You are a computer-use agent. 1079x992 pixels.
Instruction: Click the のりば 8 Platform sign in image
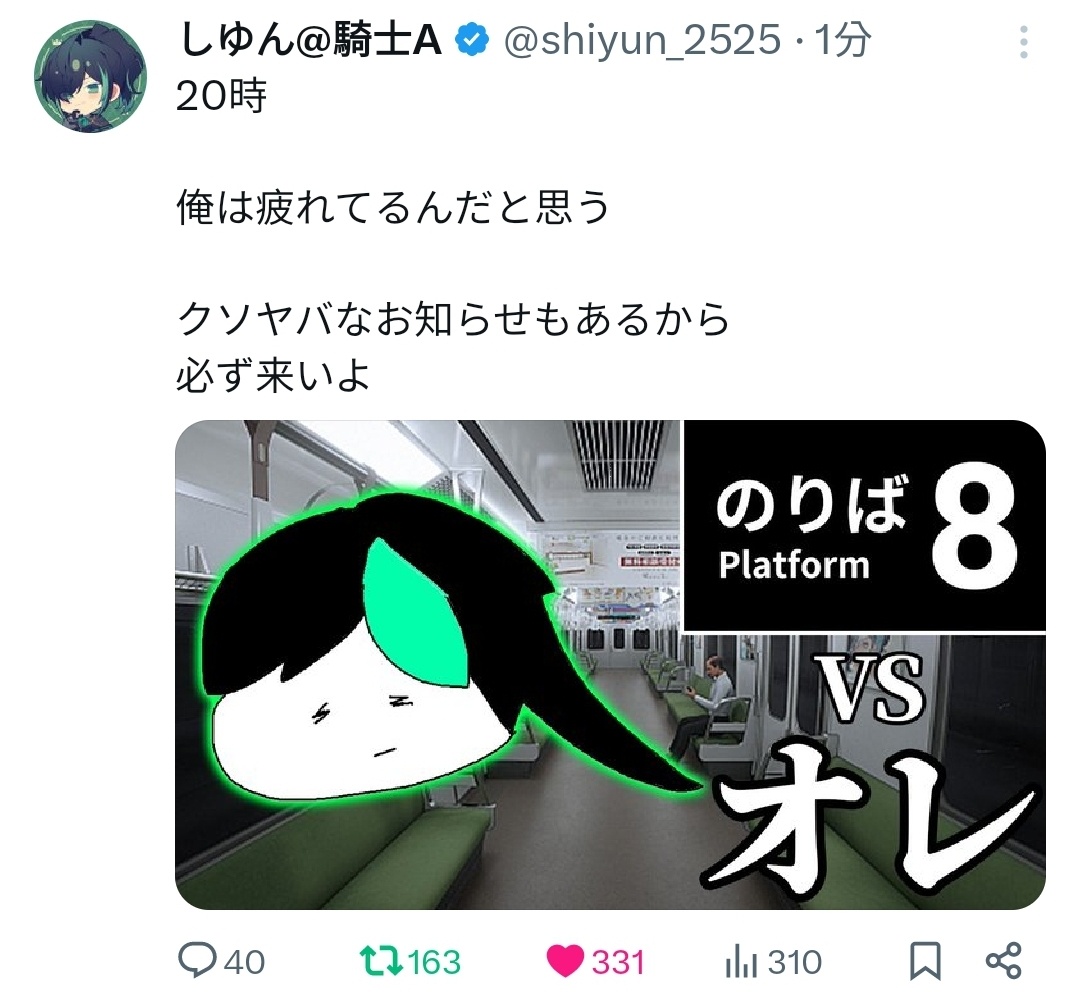pos(864,526)
